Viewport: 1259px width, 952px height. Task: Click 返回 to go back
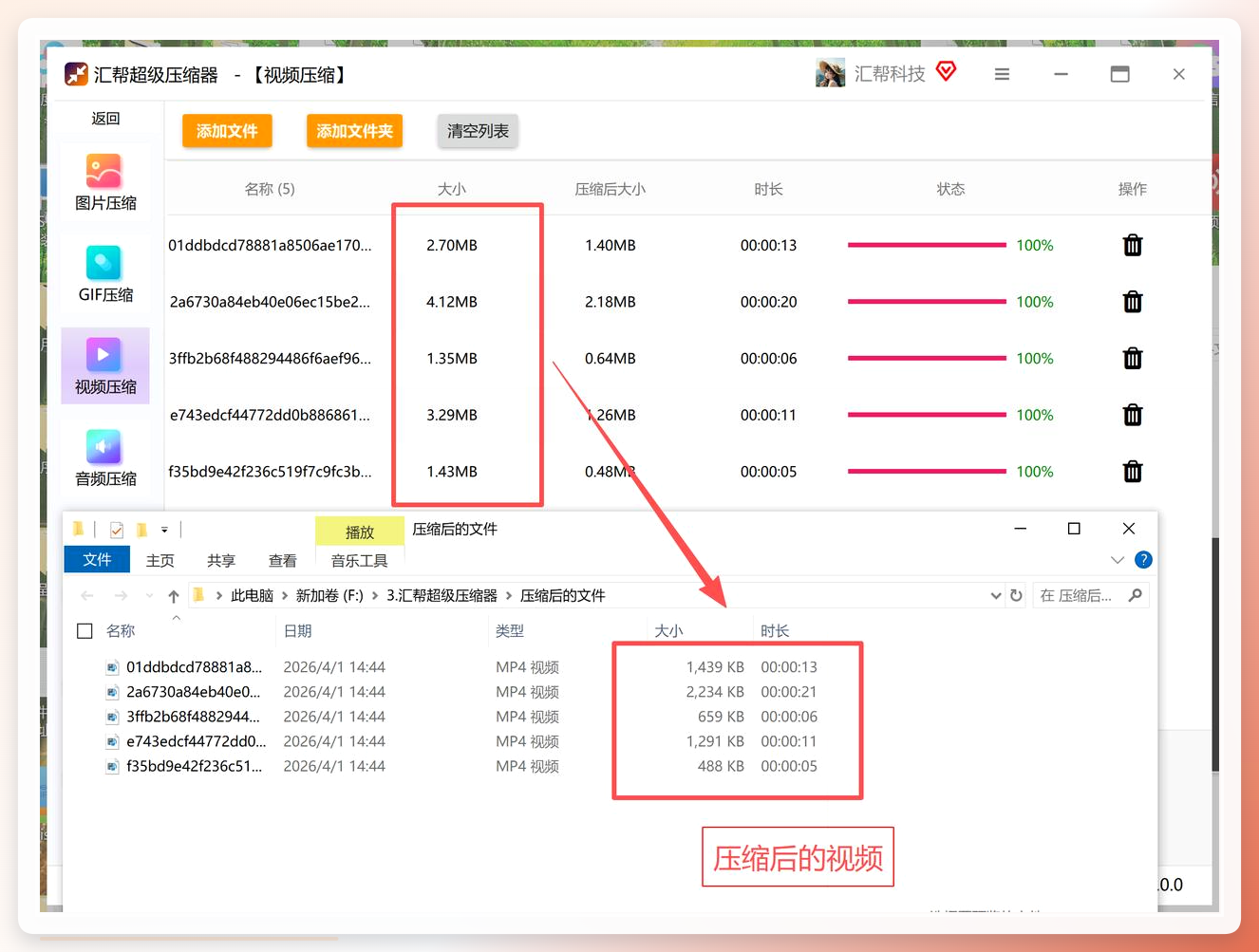click(105, 119)
